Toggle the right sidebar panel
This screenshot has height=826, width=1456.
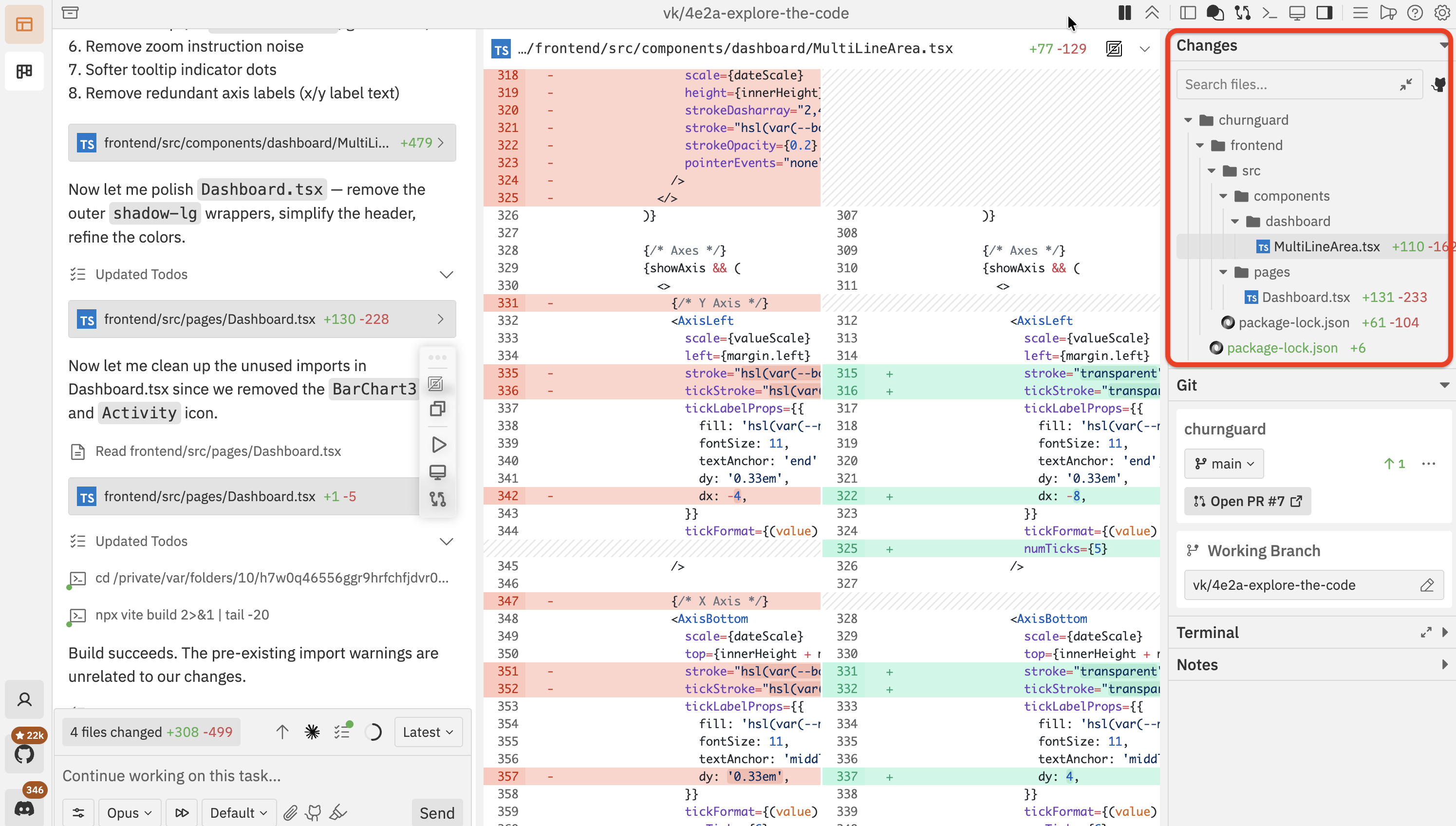point(1325,13)
